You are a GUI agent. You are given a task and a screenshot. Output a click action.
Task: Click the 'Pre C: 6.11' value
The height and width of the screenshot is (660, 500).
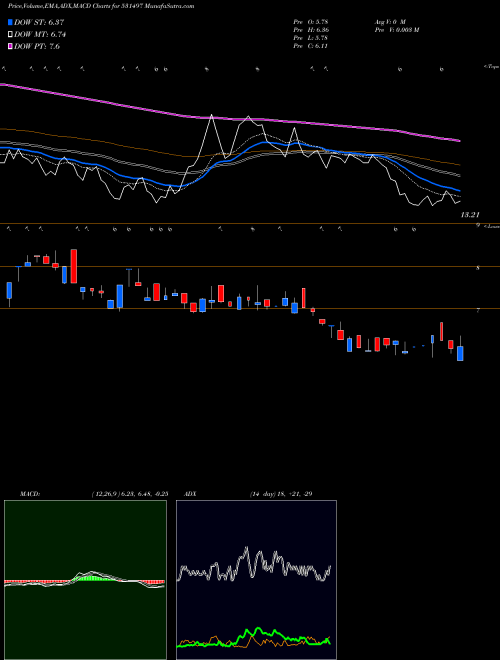click(311, 46)
